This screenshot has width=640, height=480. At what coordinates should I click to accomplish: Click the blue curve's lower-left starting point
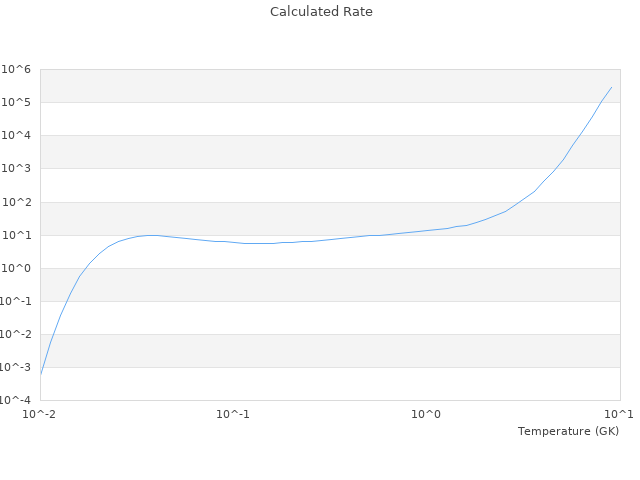point(41,374)
